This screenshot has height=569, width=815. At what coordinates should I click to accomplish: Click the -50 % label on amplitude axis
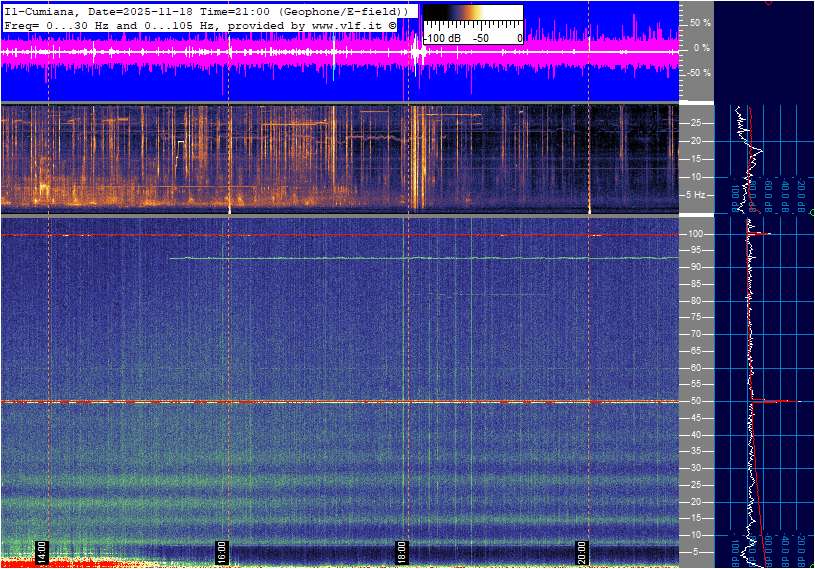[x=699, y=73]
